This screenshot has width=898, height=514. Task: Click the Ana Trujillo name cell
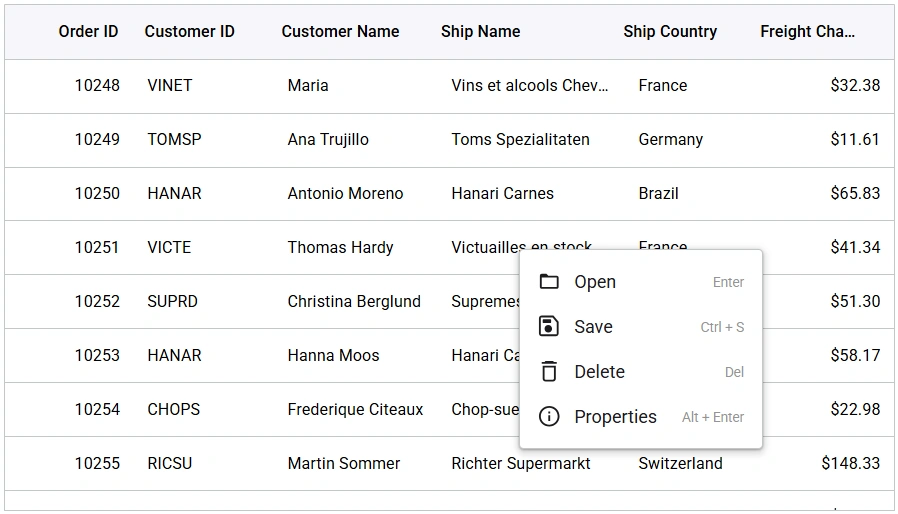tap(328, 139)
